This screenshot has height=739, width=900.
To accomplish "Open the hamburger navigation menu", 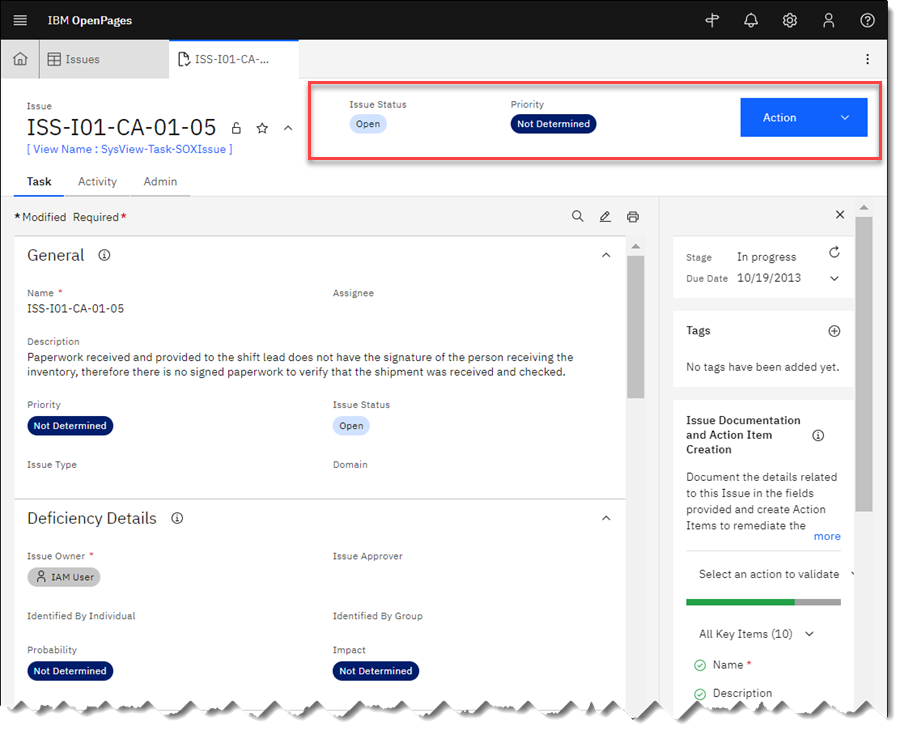I will pyautogui.click(x=22, y=20).
